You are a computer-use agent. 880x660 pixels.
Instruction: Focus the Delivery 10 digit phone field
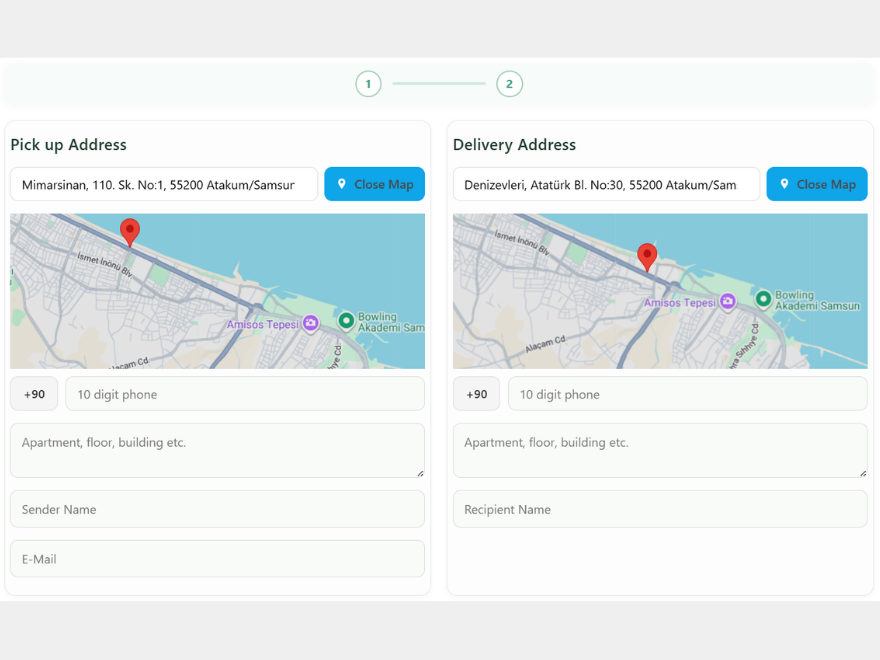click(x=688, y=394)
